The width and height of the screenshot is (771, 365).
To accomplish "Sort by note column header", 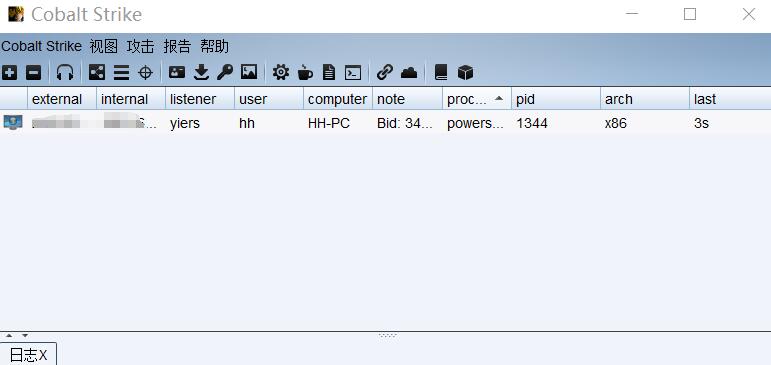I will click(408, 99).
